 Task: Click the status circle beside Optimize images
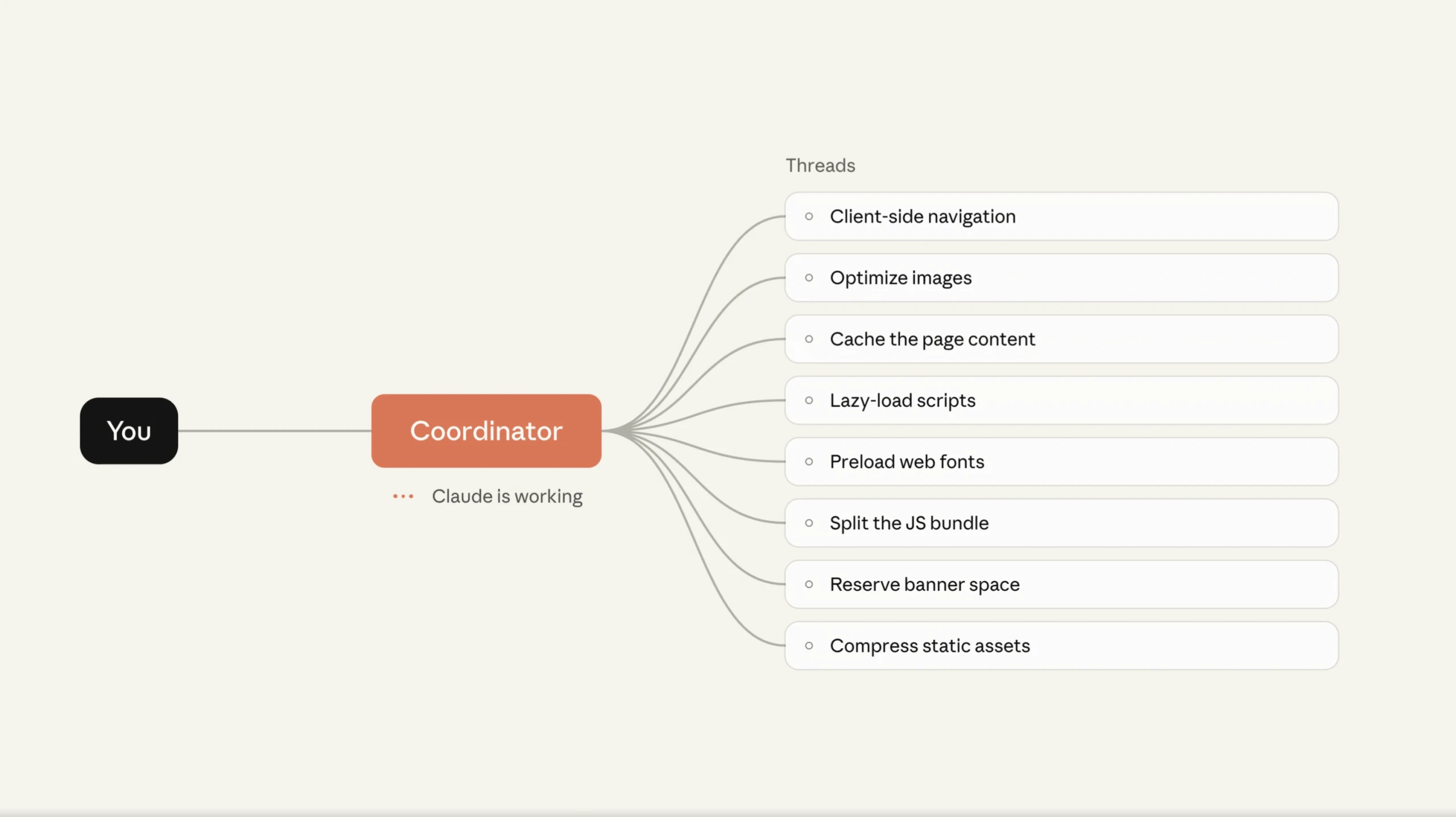click(809, 277)
